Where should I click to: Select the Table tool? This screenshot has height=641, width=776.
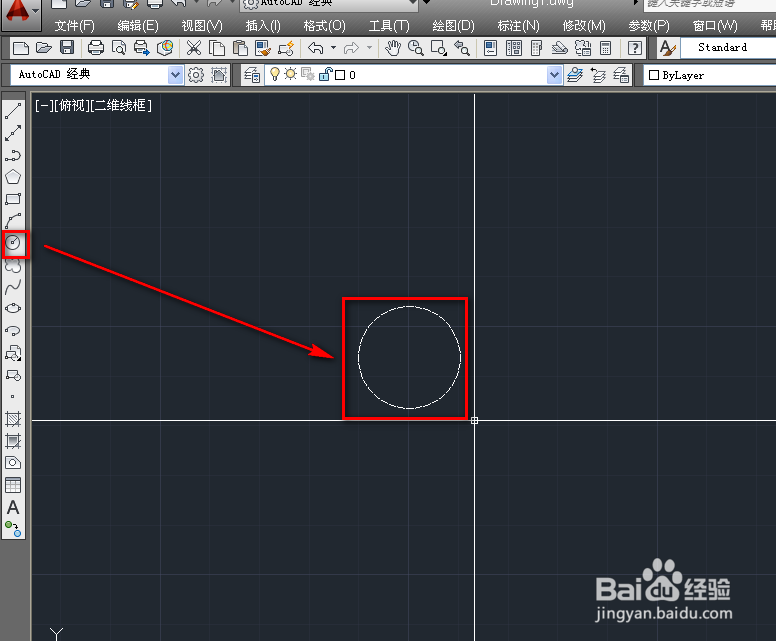pyautogui.click(x=13, y=485)
